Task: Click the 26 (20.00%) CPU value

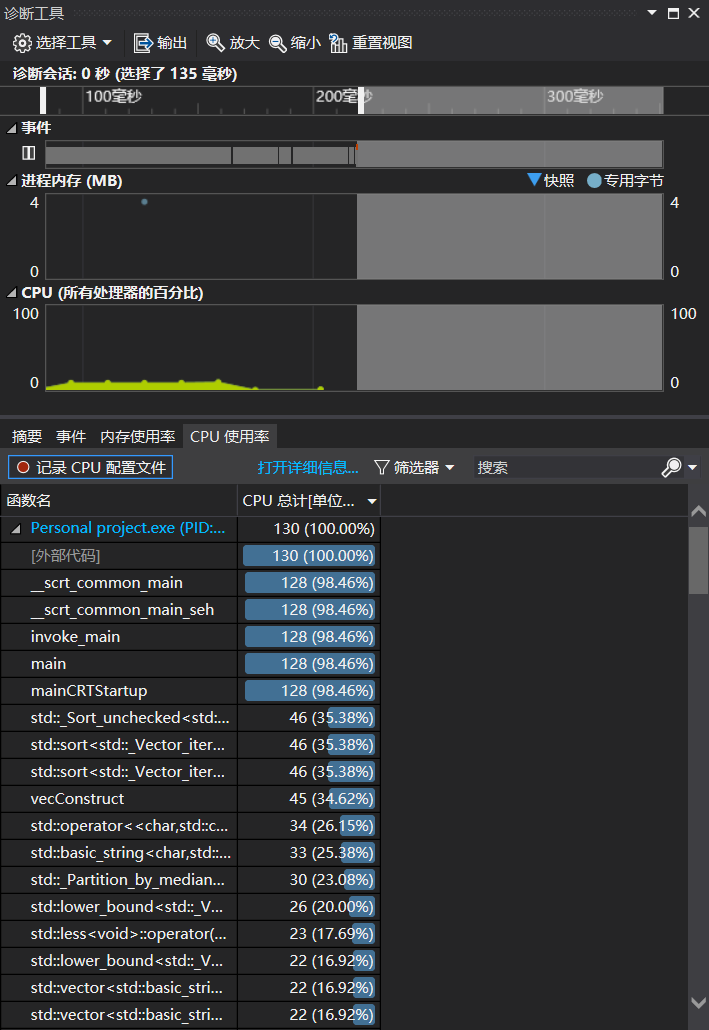Action: point(332,907)
